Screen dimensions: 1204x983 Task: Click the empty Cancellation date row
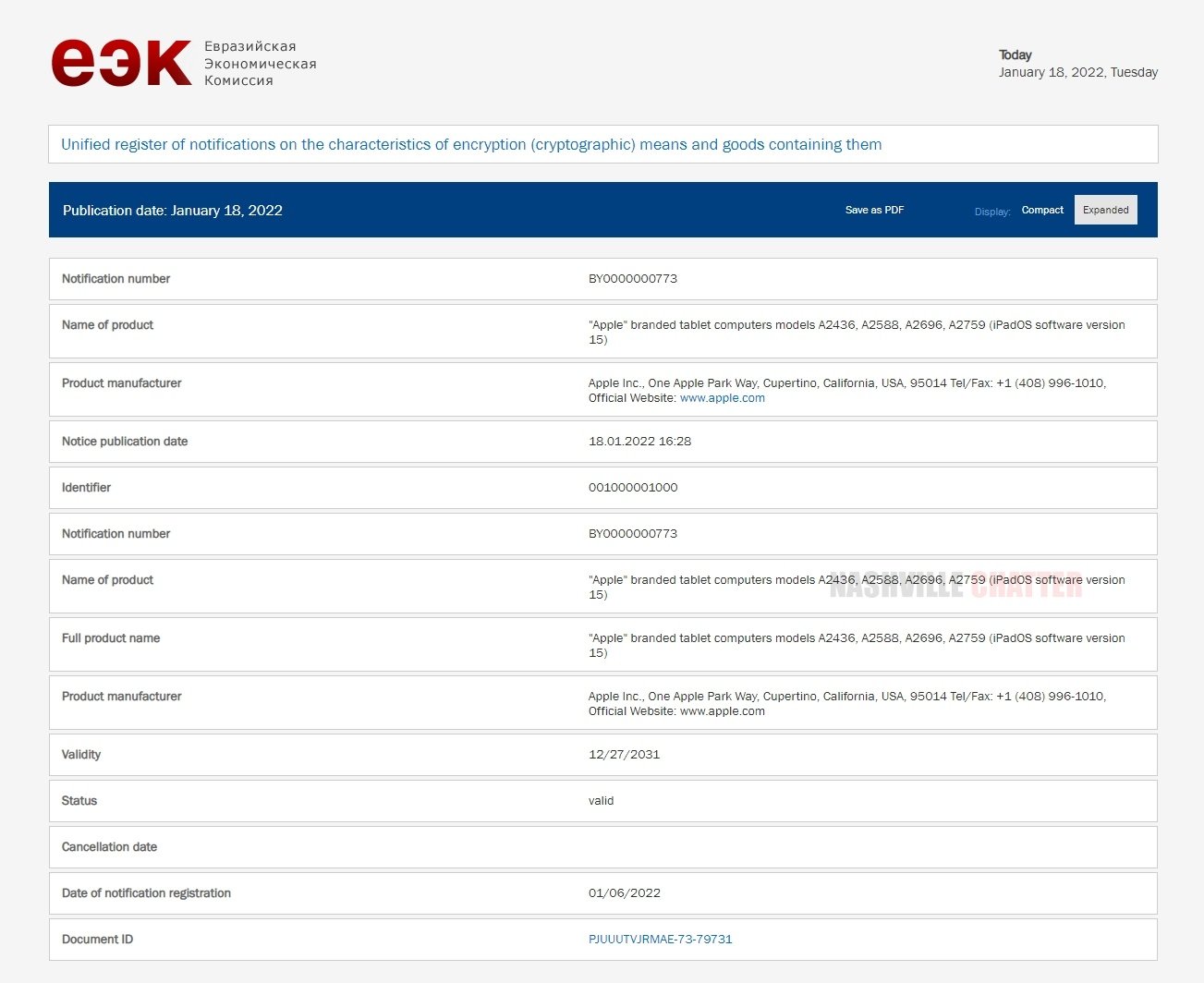coord(602,847)
